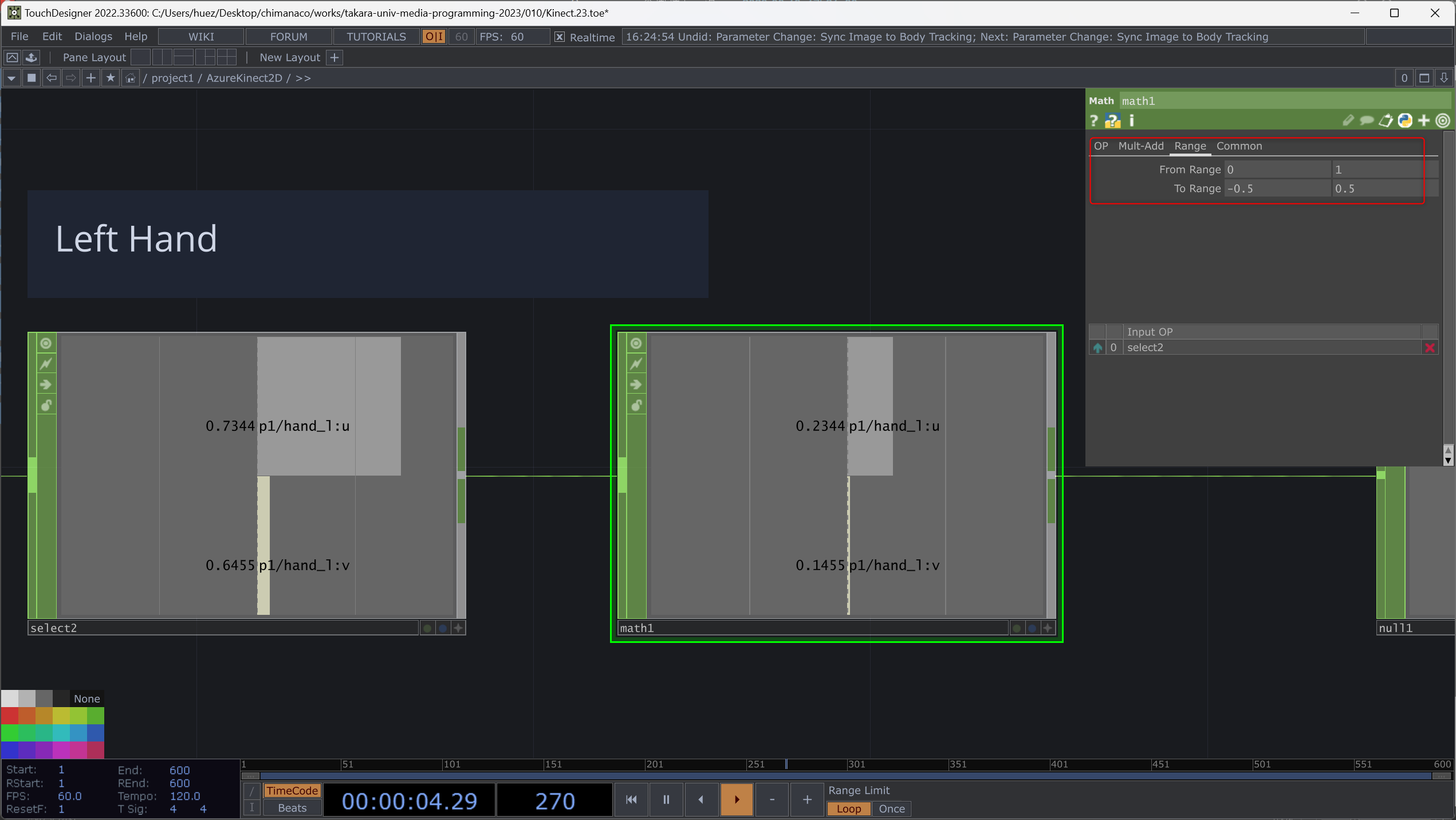Open the TUTORIALS link button
Image resolution: width=1456 pixels, height=820 pixels.
click(376, 37)
